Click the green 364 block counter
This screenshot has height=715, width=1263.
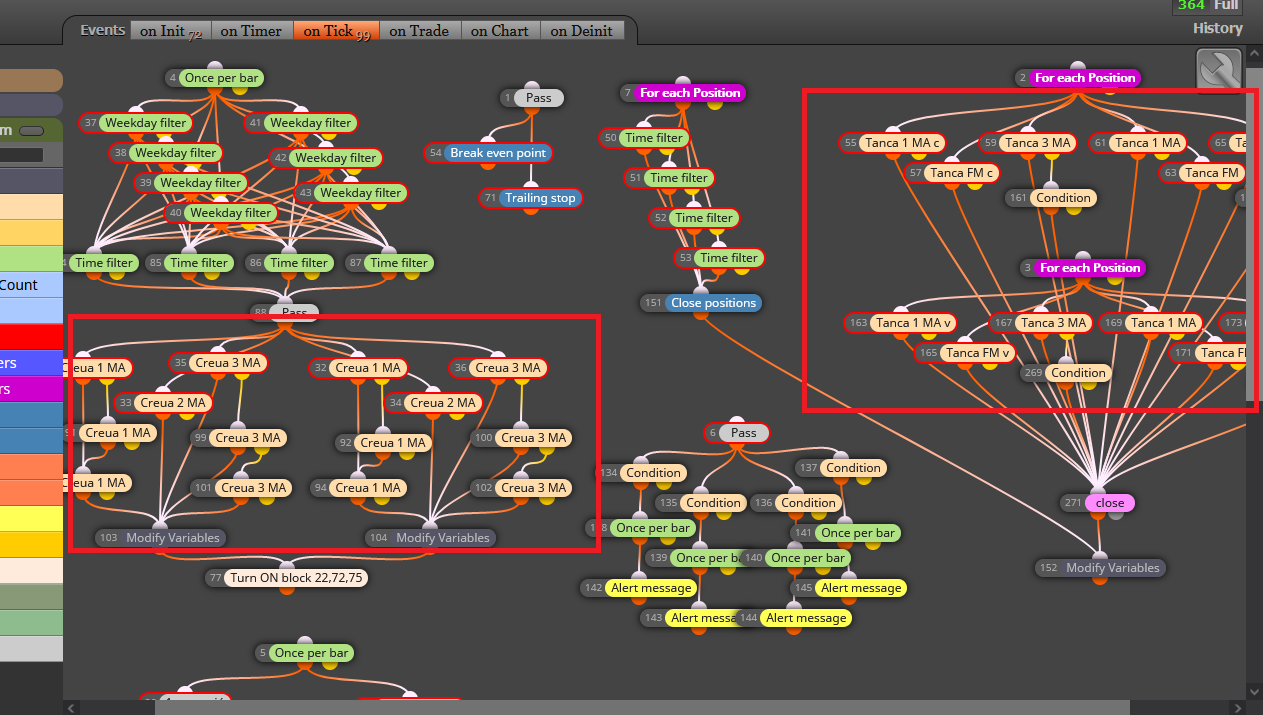pos(1191,5)
